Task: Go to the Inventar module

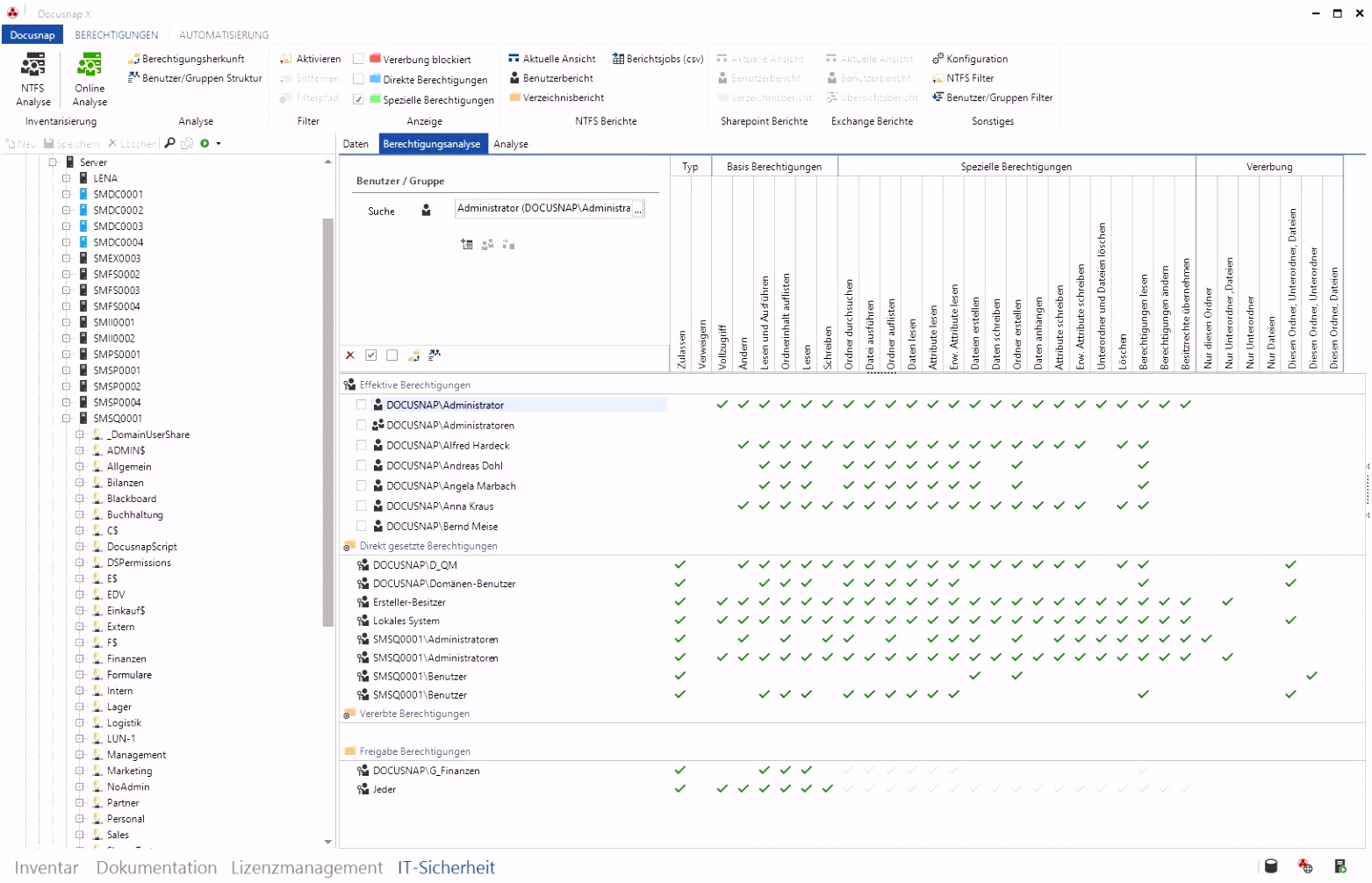Action: 47,867
